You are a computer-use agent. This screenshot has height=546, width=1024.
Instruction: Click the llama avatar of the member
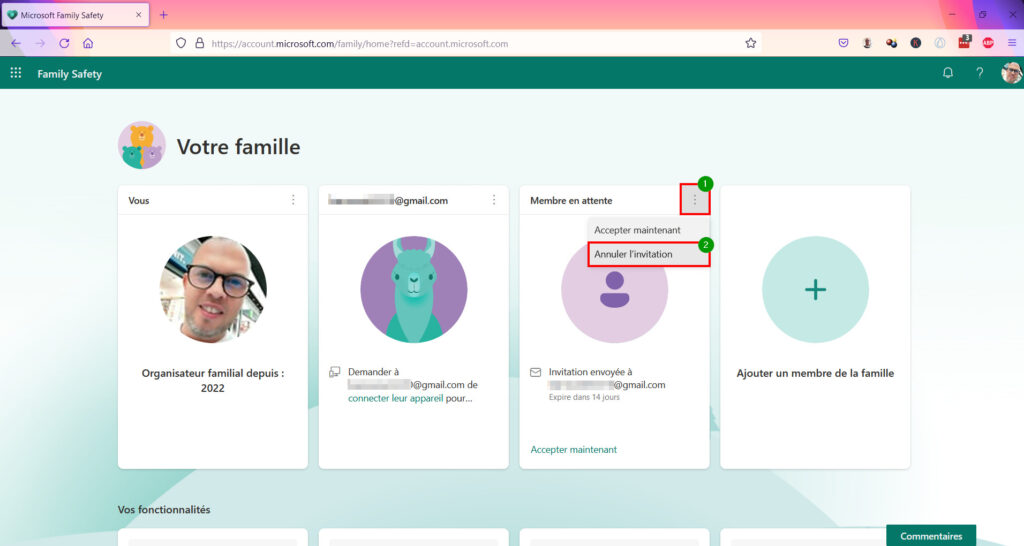pos(413,289)
